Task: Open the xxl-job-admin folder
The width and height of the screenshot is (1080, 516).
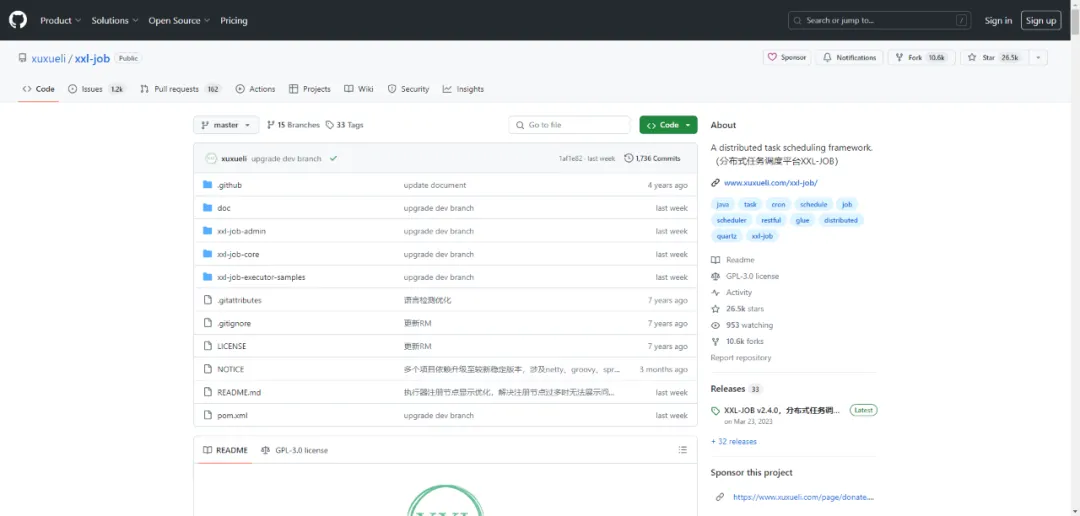Action: pyautogui.click(x=241, y=231)
